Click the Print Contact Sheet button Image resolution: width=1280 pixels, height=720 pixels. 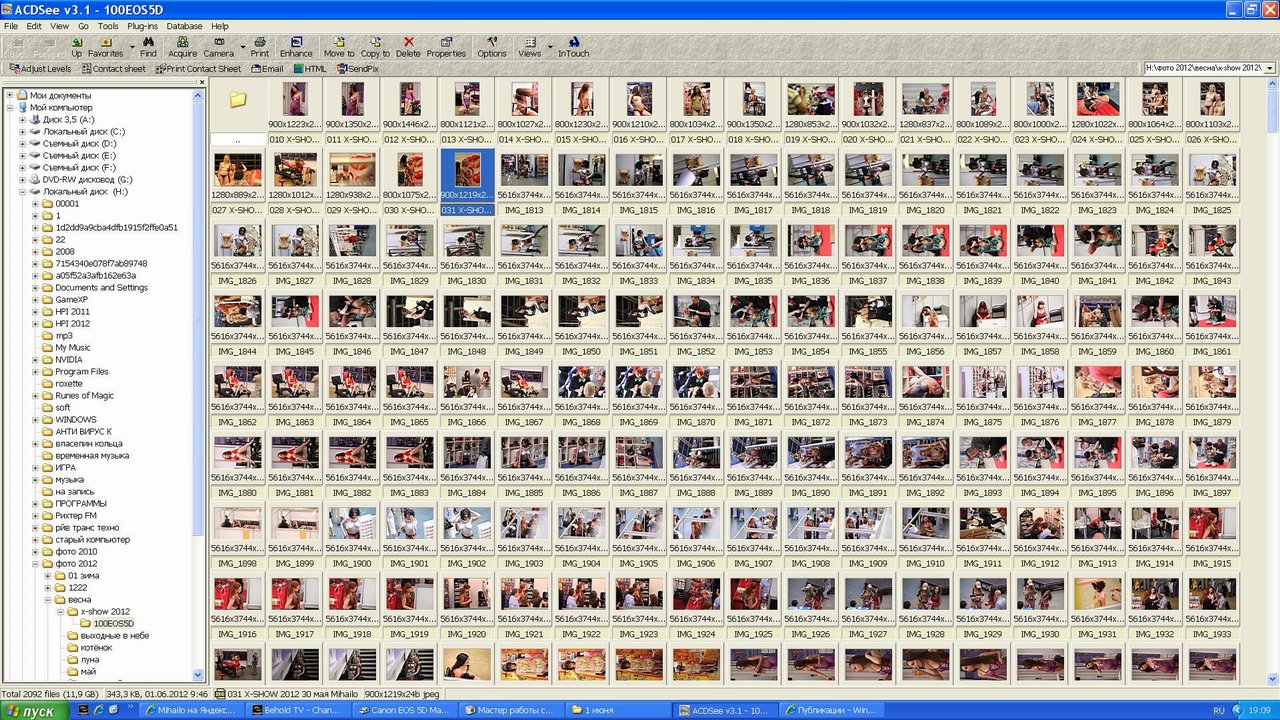coord(198,69)
